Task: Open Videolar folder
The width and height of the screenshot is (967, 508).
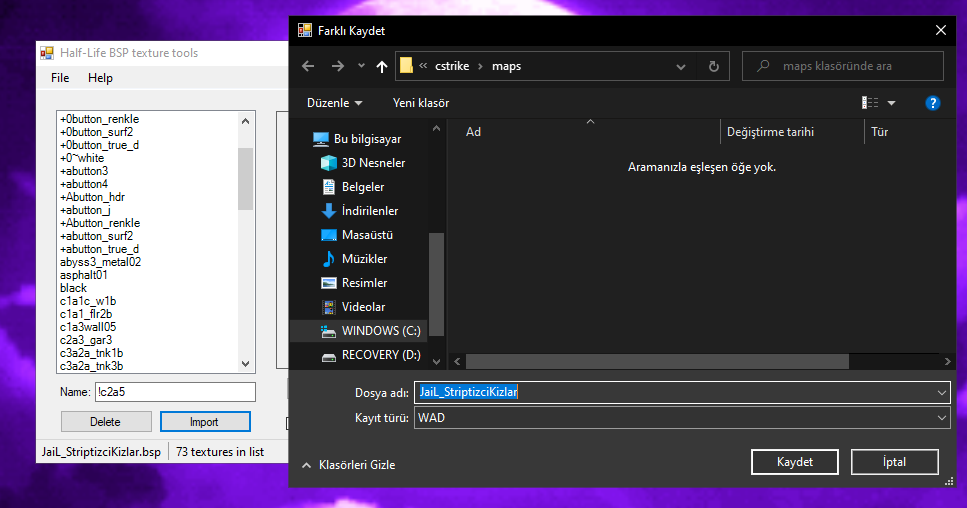Action: coord(353,307)
